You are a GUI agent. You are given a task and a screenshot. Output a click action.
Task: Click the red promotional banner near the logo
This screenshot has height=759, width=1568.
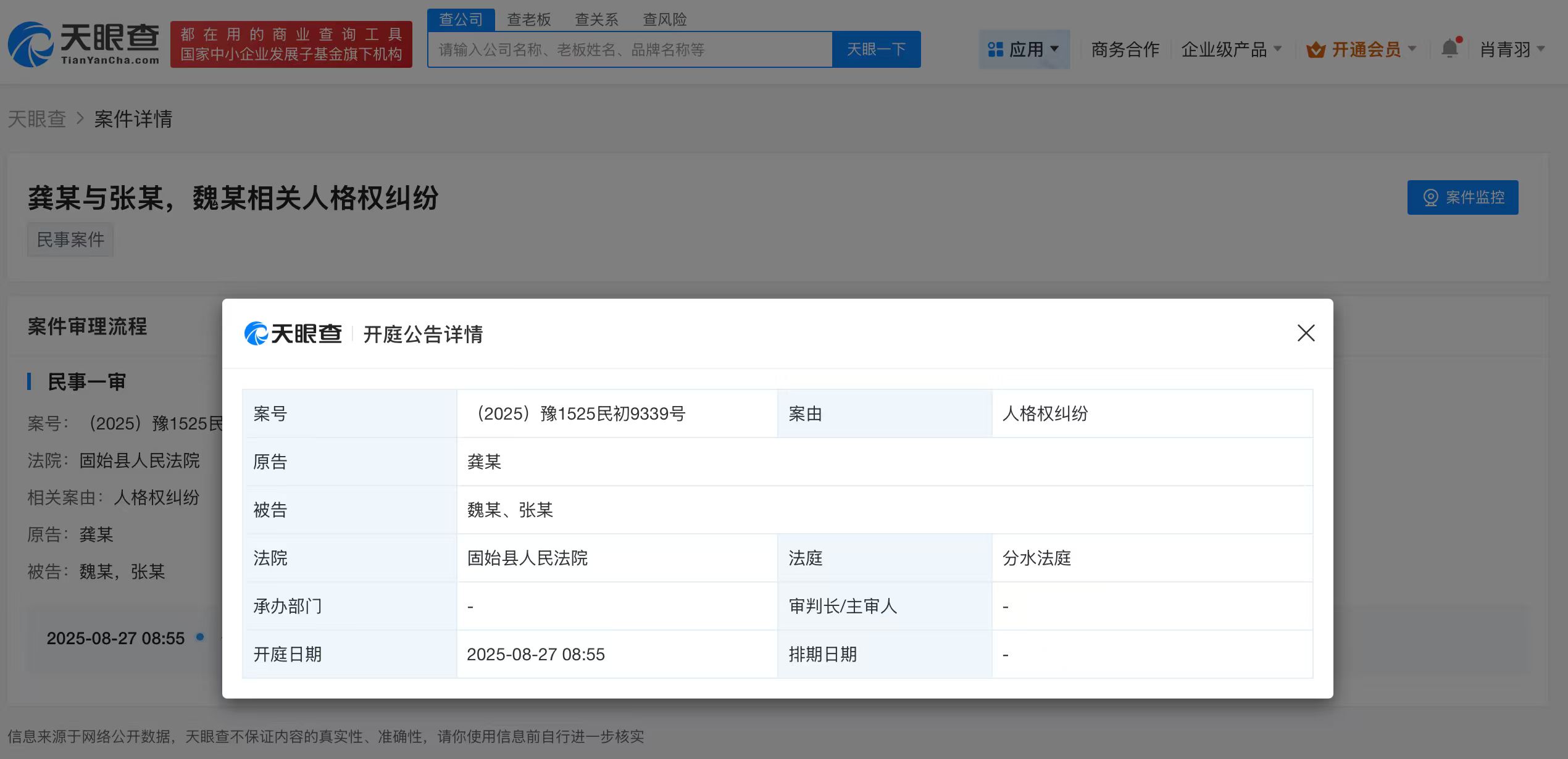click(x=290, y=44)
